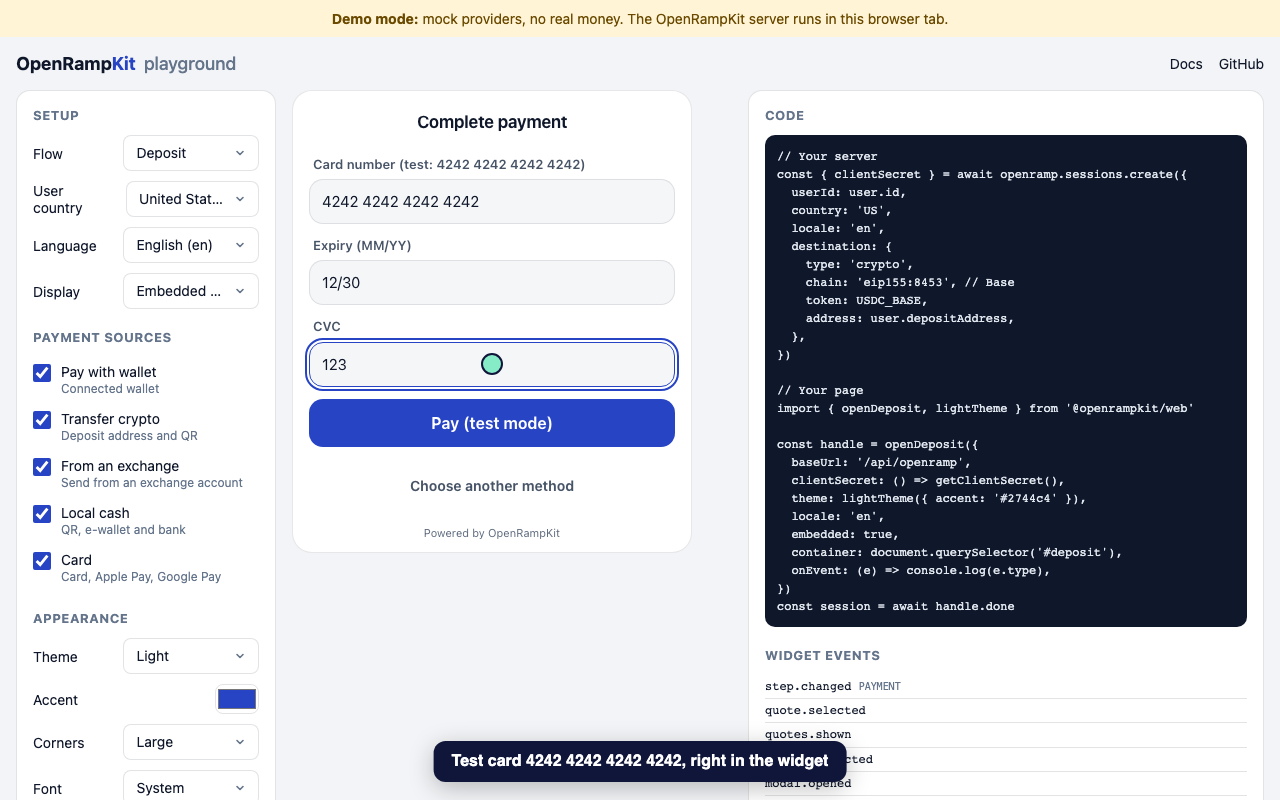This screenshot has width=1280, height=800.
Task: Click into the Expiry (MM/YY) field
Action: click(492, 282)
